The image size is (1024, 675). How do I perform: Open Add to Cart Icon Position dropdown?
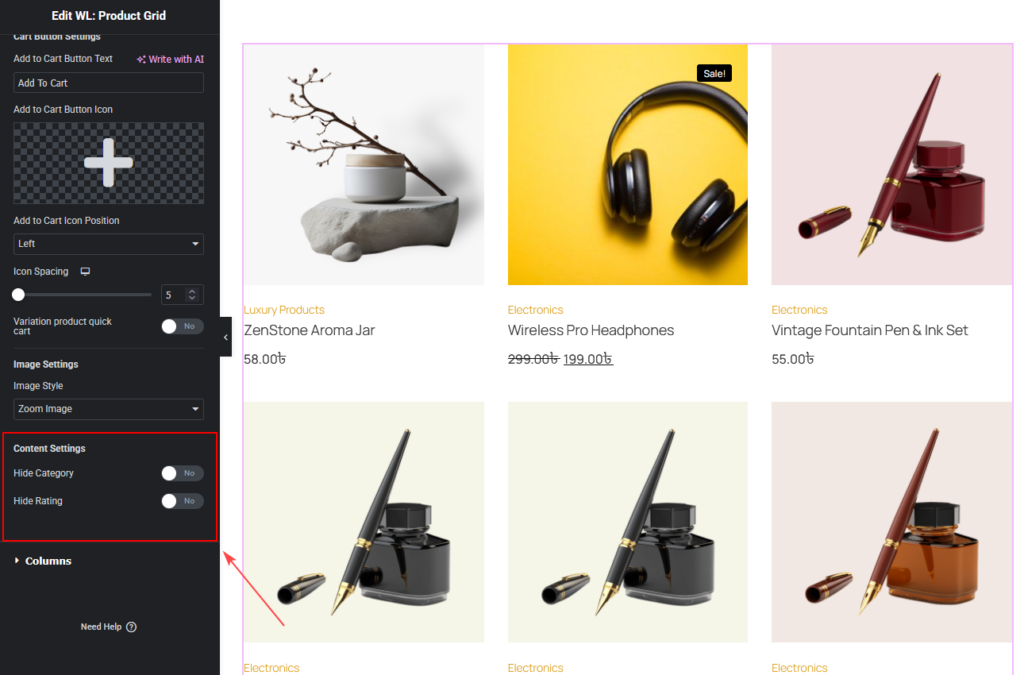(108, 244)
